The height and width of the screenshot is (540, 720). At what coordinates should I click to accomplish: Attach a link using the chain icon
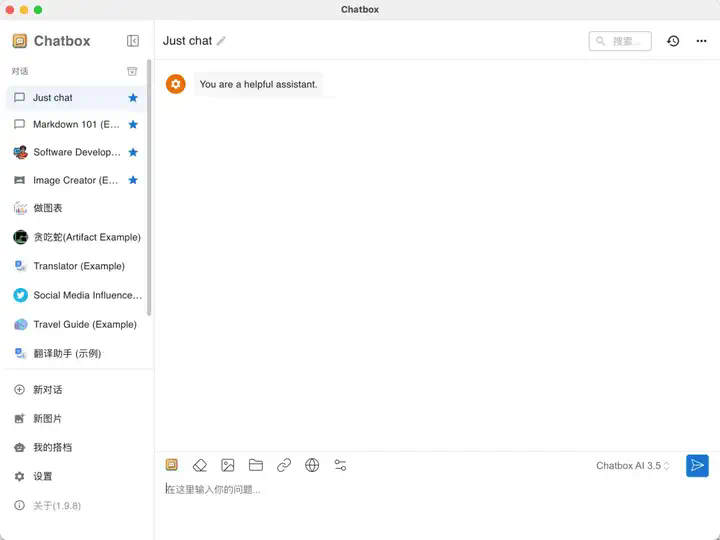(x=284, y=465)
